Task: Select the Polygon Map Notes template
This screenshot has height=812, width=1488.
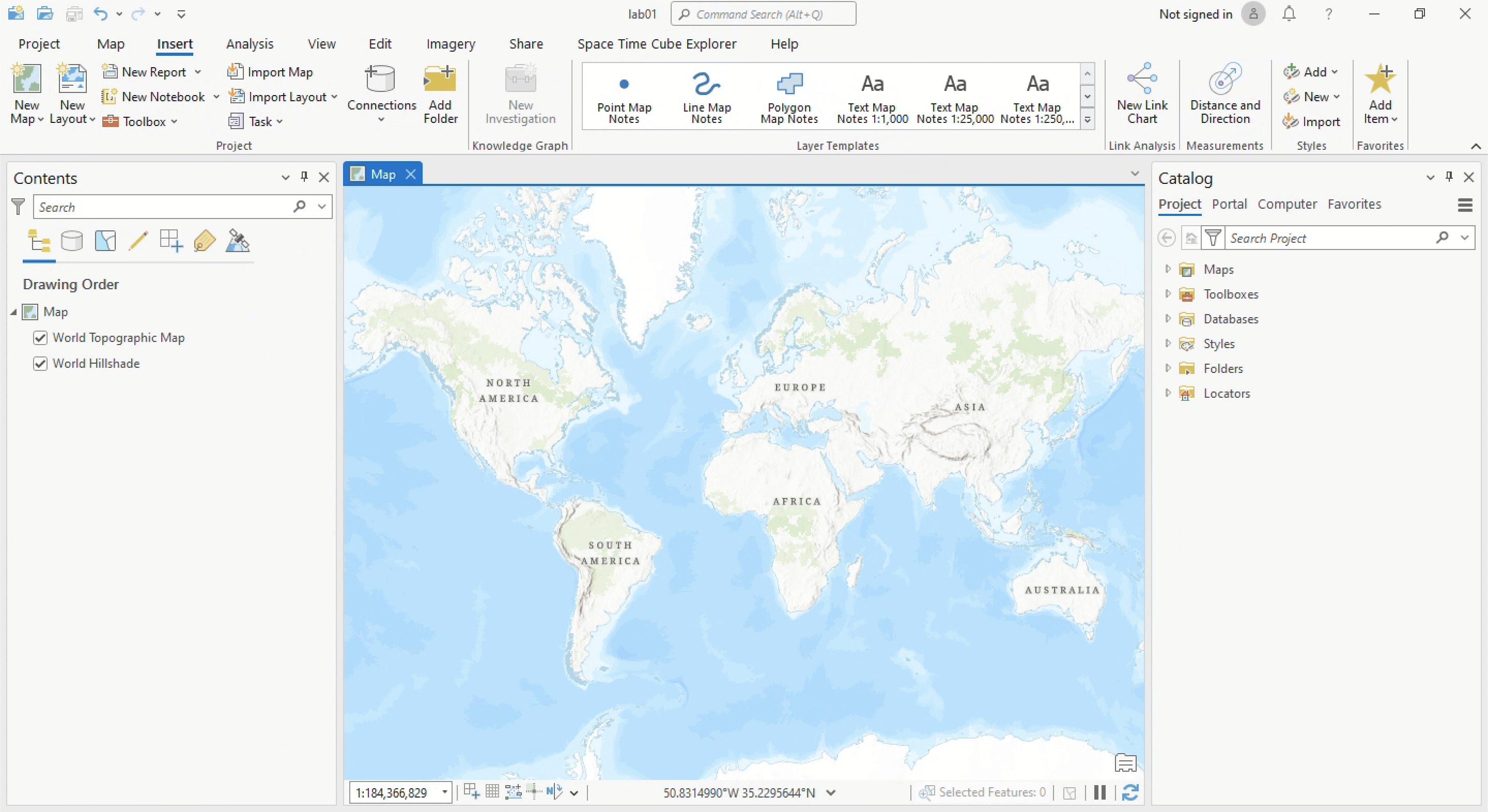Action: [x=789, y=96]
